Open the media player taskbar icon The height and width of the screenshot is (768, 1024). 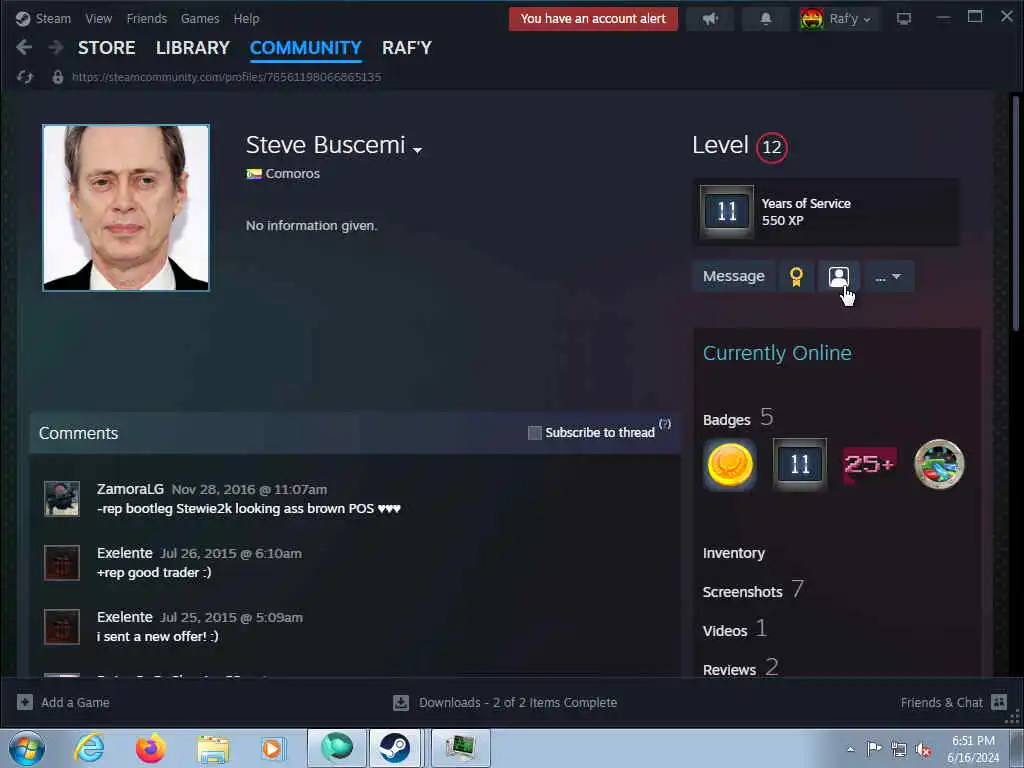tap(272, 748)
